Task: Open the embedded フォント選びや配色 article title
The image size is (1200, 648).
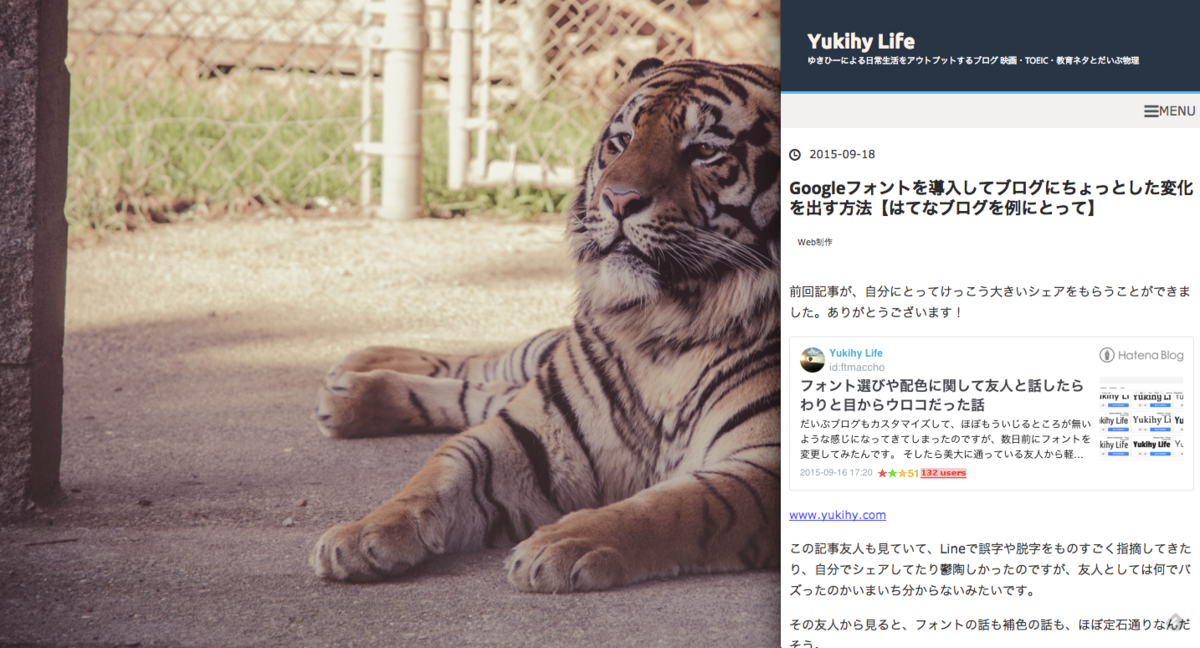Action: pyautogui.click(x=942, y=395)
